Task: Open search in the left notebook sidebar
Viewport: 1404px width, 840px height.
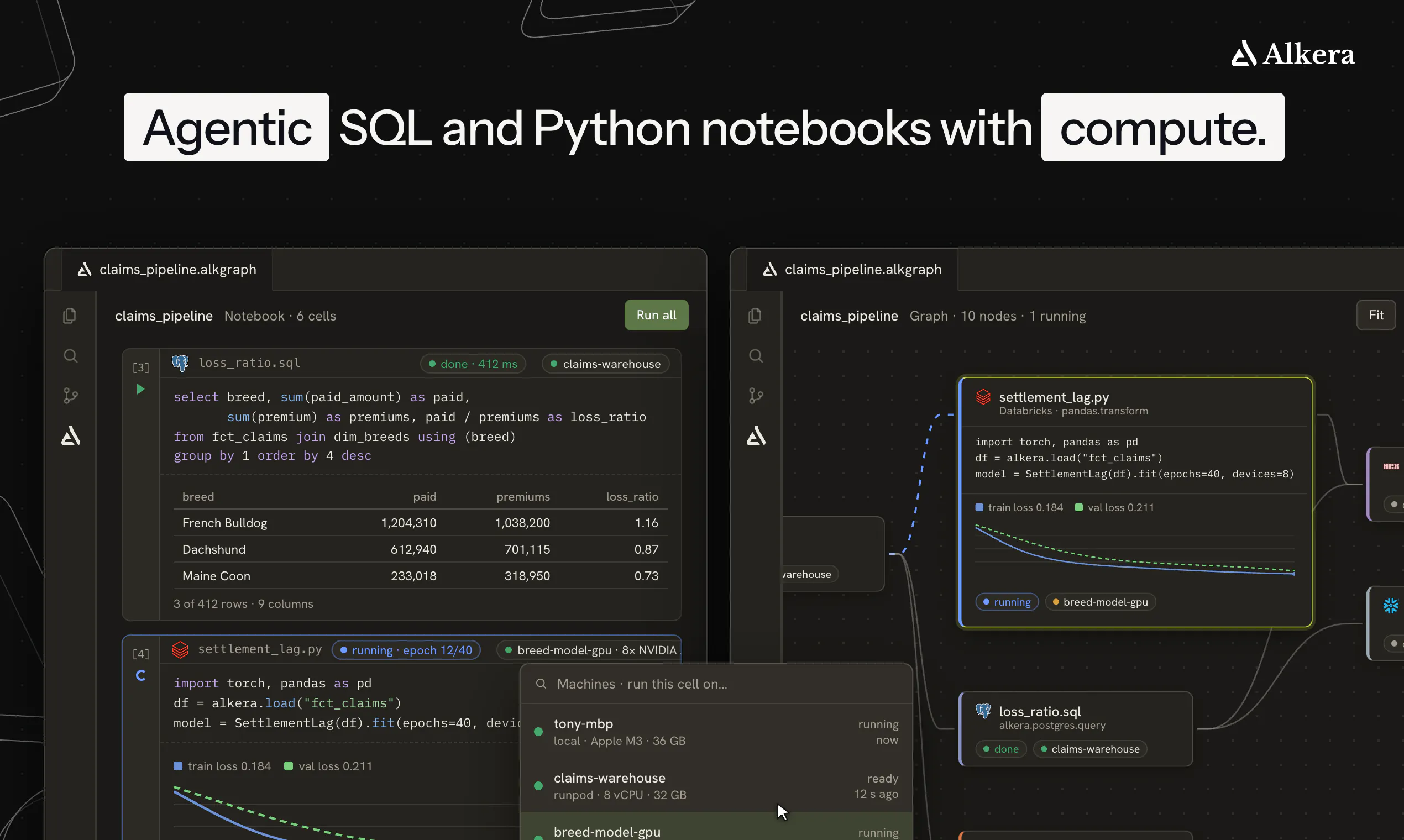Action: (70, 355)
